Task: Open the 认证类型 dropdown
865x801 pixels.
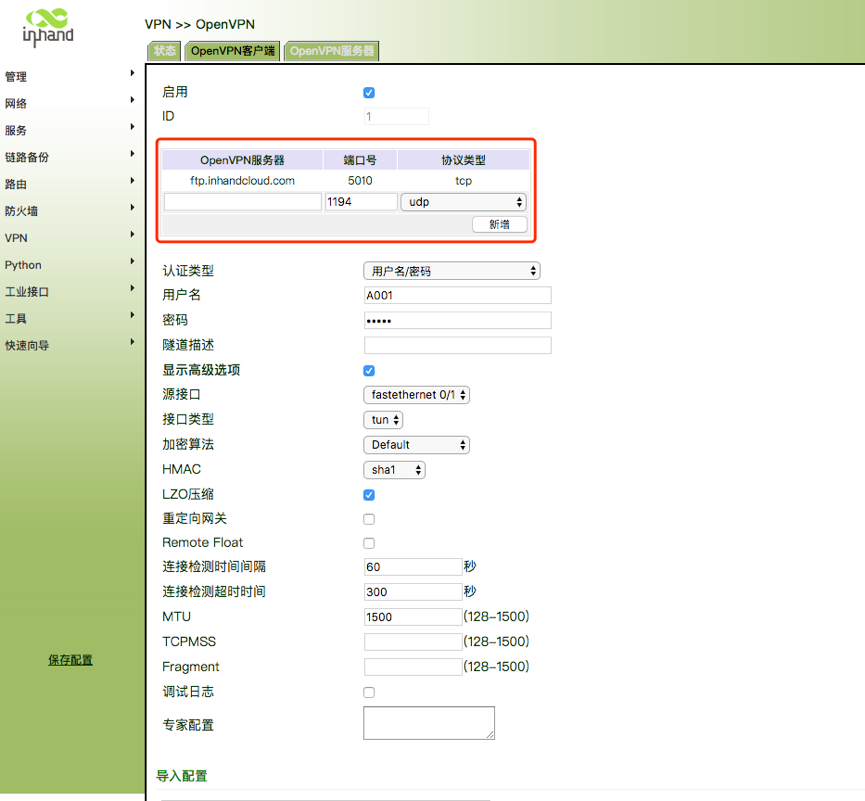Action: point(451,271)
